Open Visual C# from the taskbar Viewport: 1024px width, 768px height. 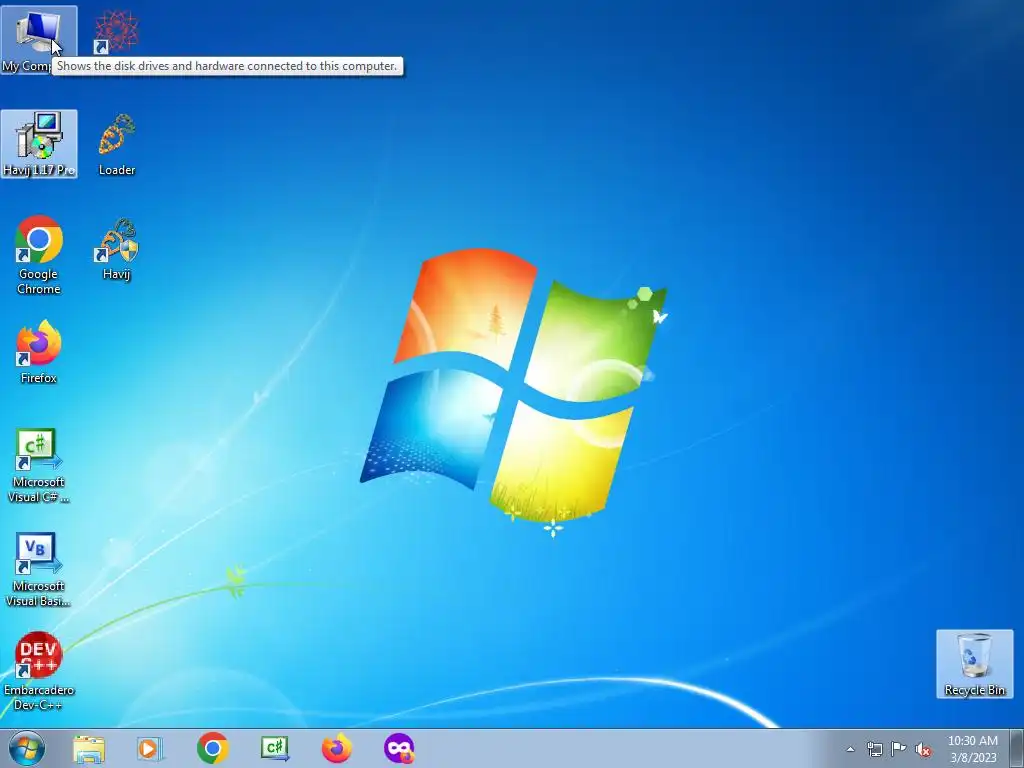point(274,748)
